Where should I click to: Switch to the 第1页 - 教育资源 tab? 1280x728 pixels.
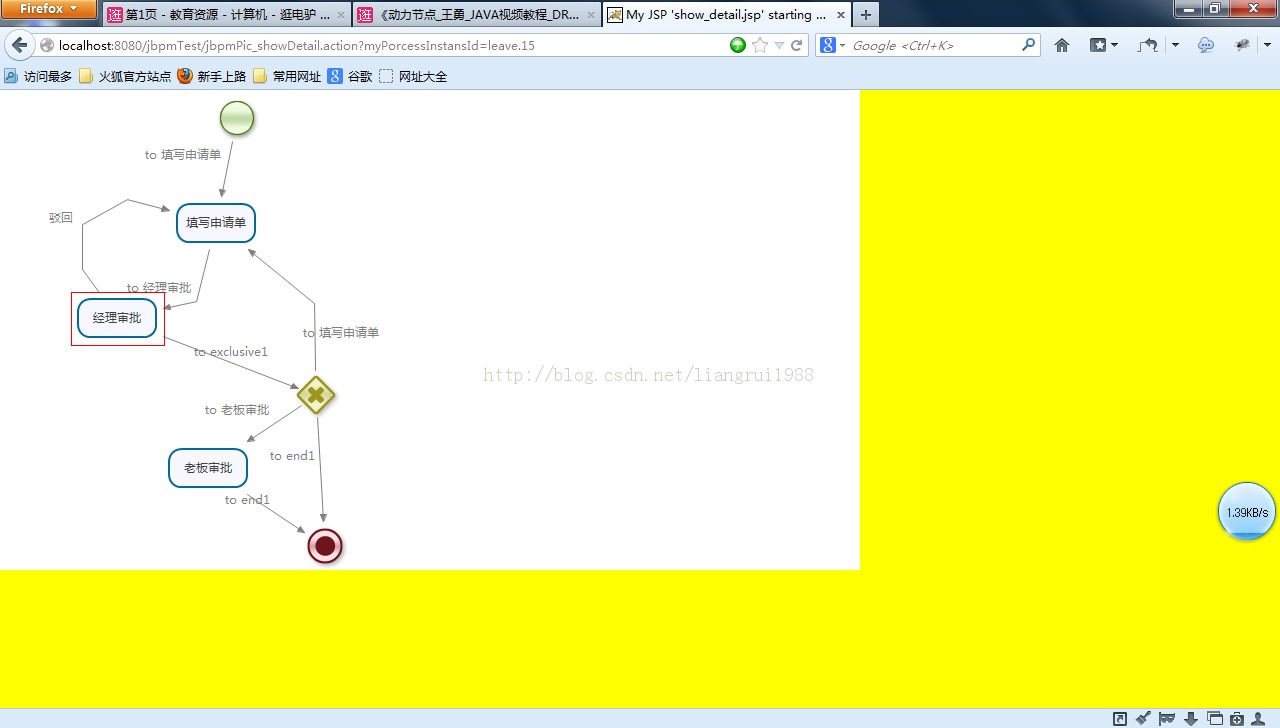click(226, 15)
